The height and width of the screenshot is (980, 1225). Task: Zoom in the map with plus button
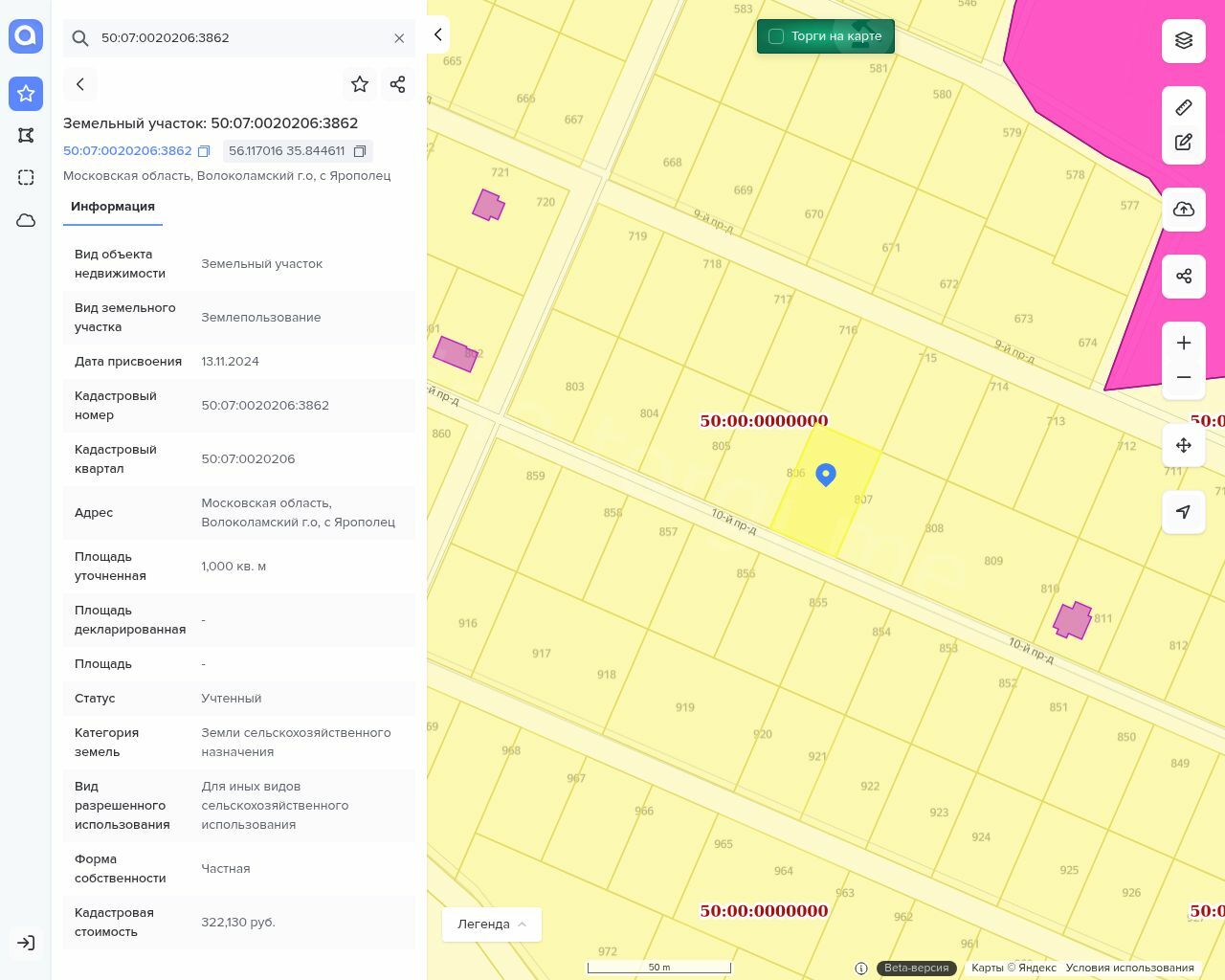(x=1184, y=343)
